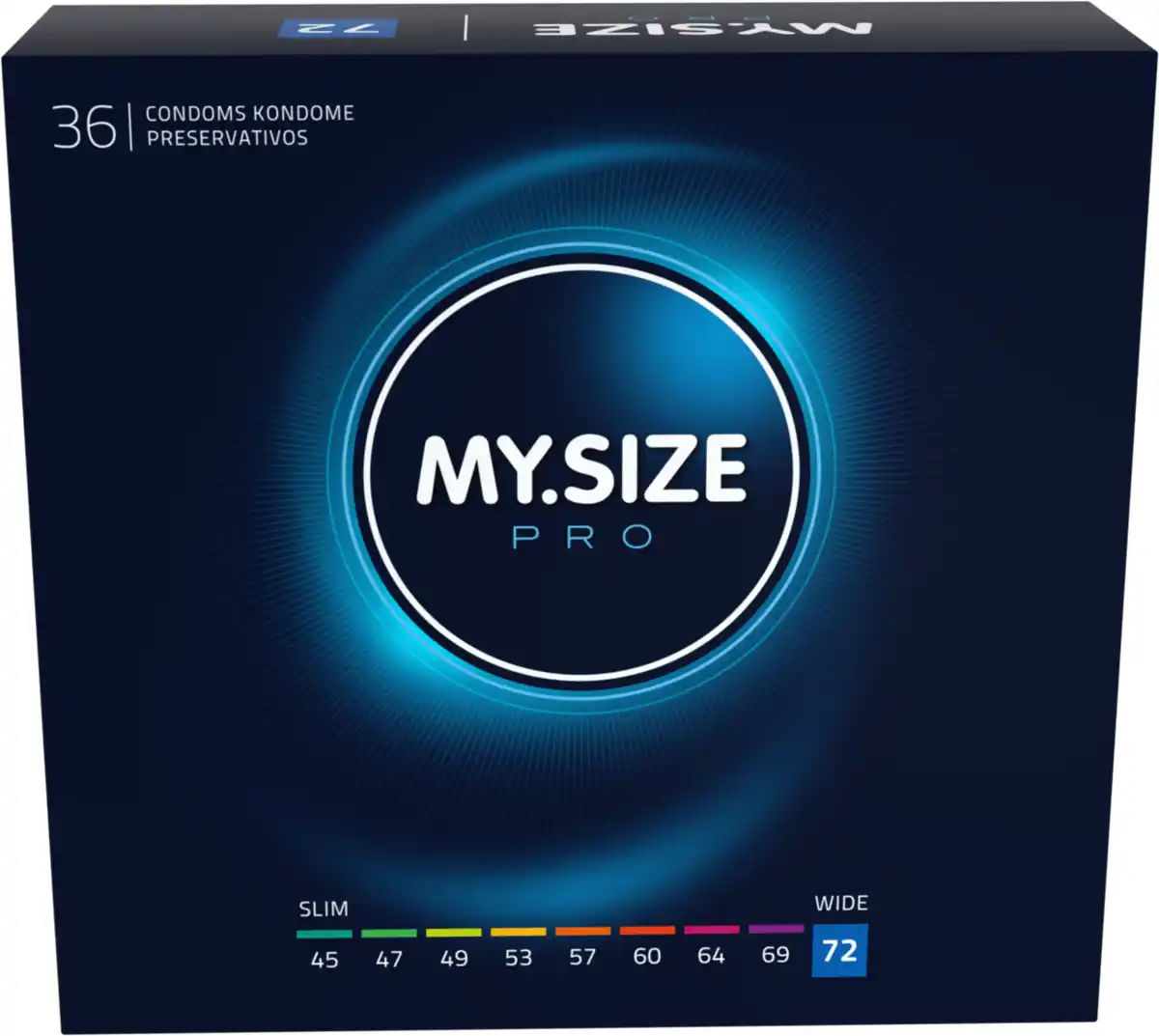Screen dimensions: 1159x1036
Task: Expand the SLIM end of the scale
Action: pos(325,906)
